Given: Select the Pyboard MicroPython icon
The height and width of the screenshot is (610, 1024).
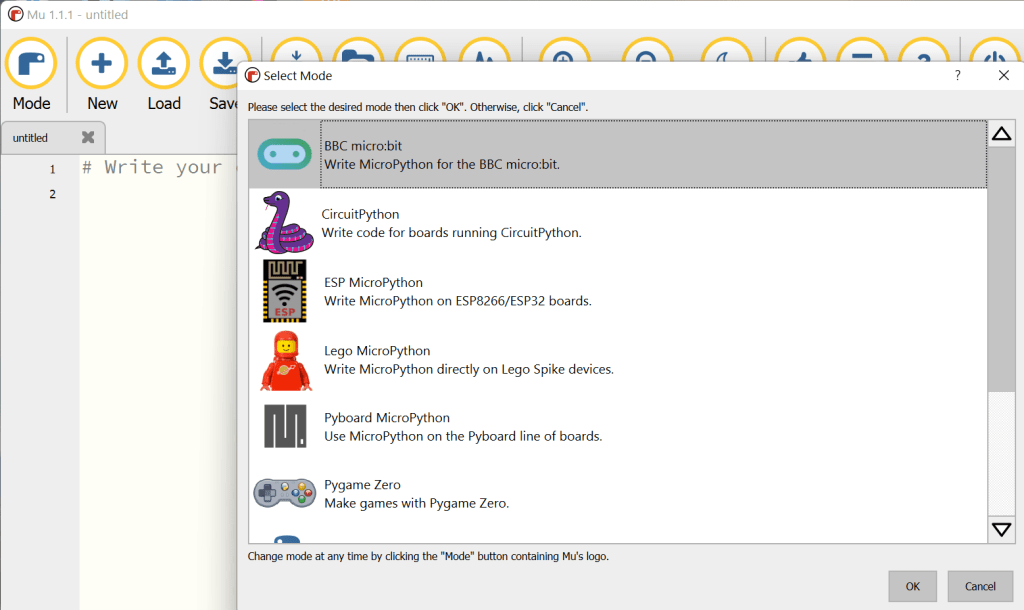Looking at the screenshot, I should 285,427.
